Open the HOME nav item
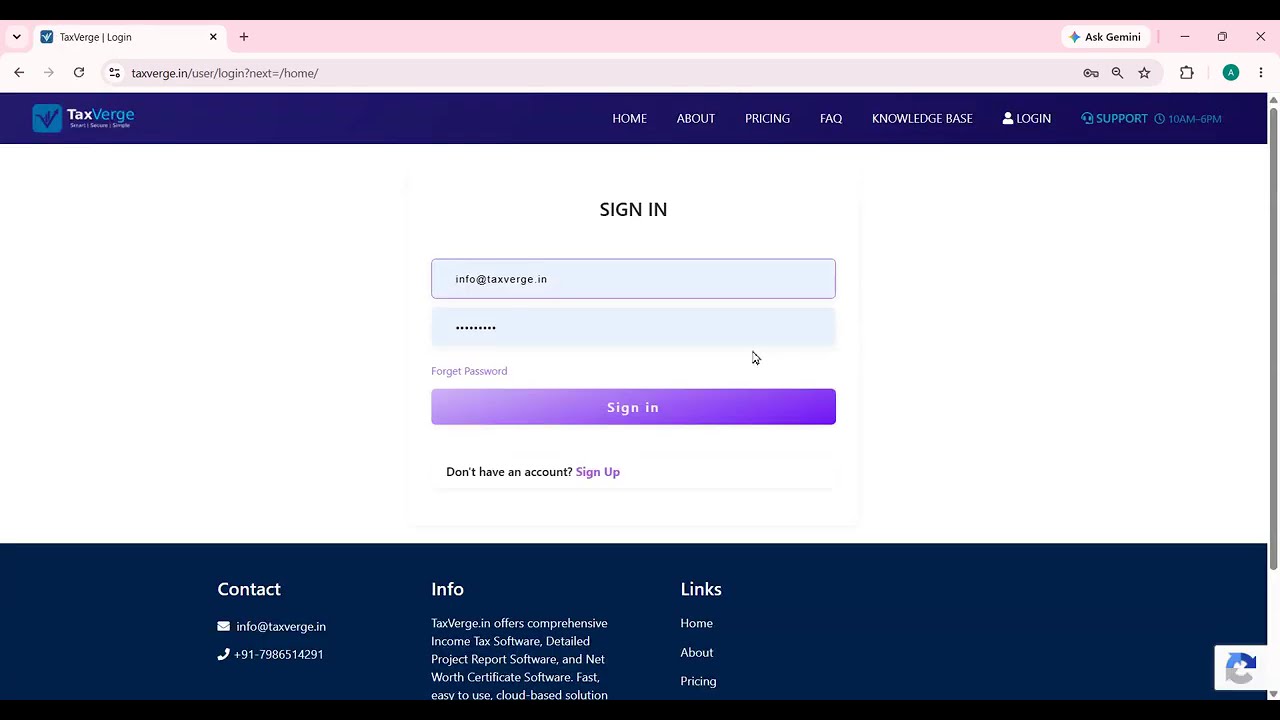Screen dimensions: 1280x720 [629, 118]
